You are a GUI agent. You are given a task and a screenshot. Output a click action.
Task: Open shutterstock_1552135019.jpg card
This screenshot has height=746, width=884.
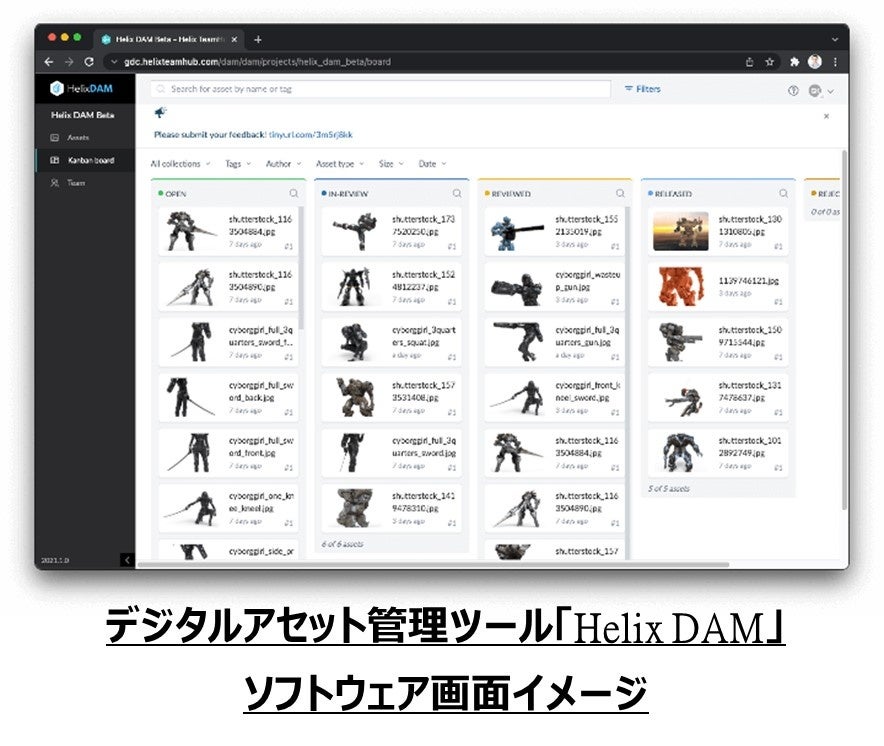coord(555,231)
